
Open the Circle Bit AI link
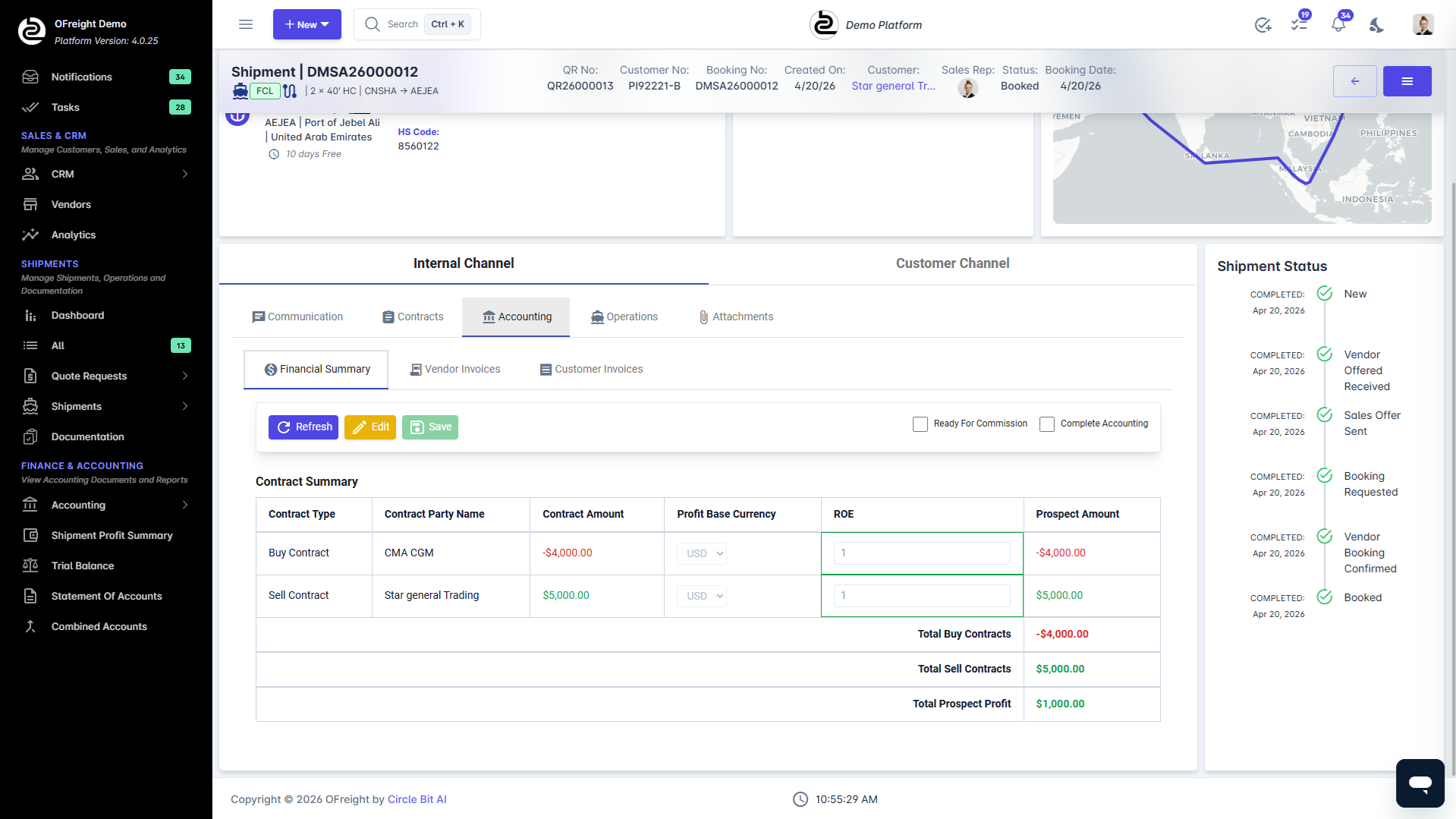tap(417, 799)
